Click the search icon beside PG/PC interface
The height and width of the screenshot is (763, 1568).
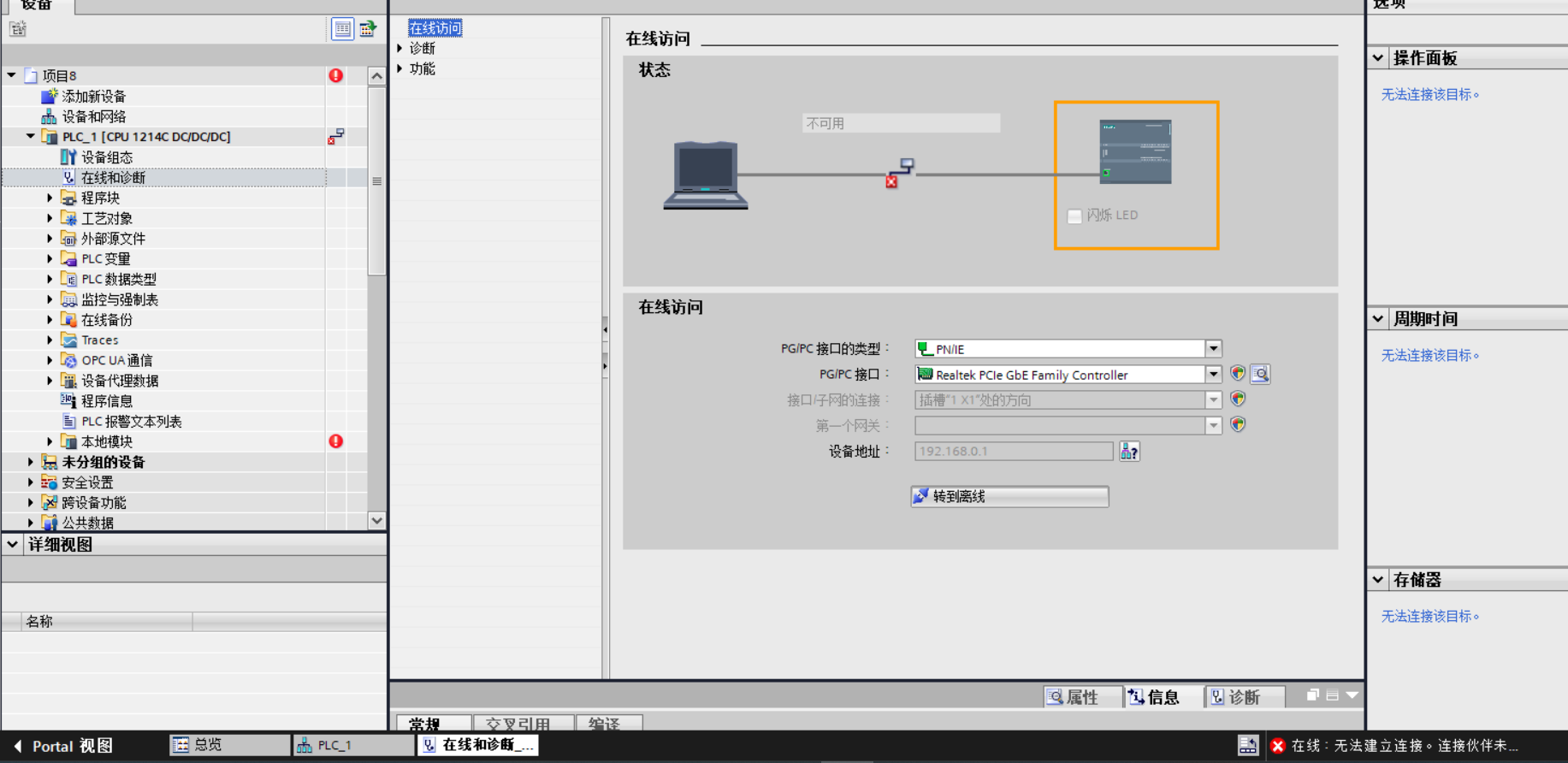(x=1260, y=374)
